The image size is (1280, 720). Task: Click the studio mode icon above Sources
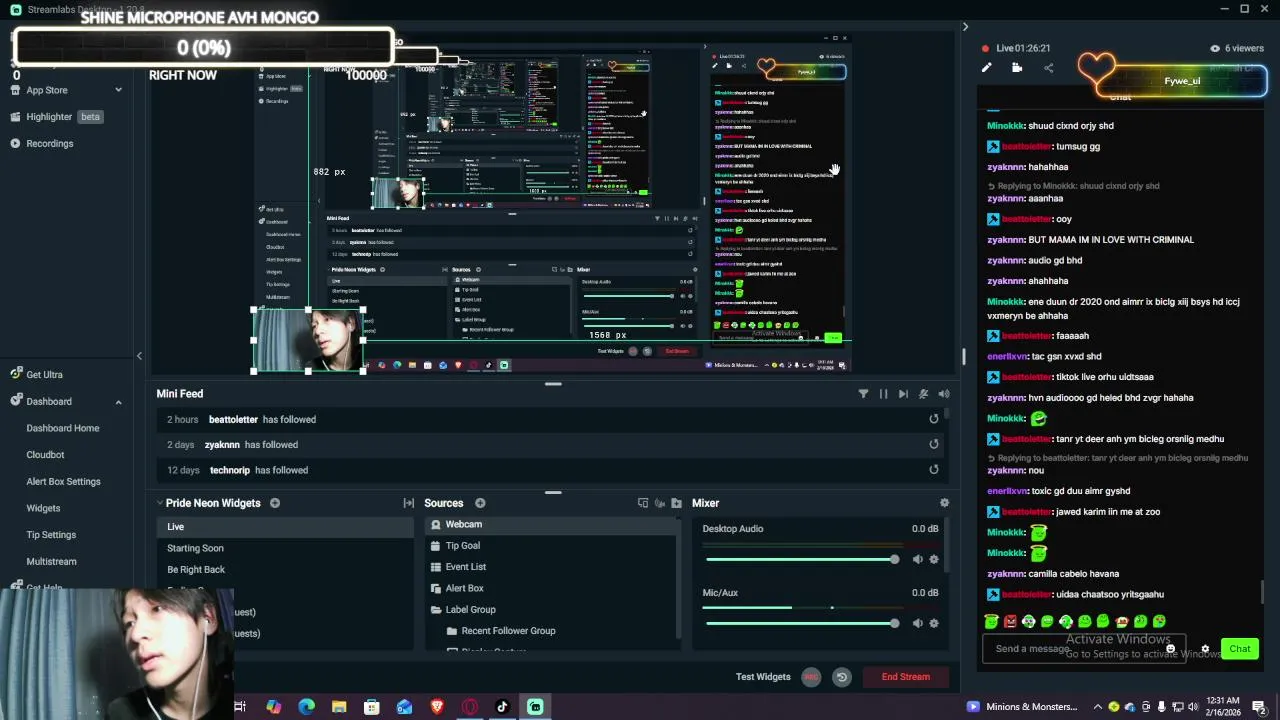click(642, 503)
